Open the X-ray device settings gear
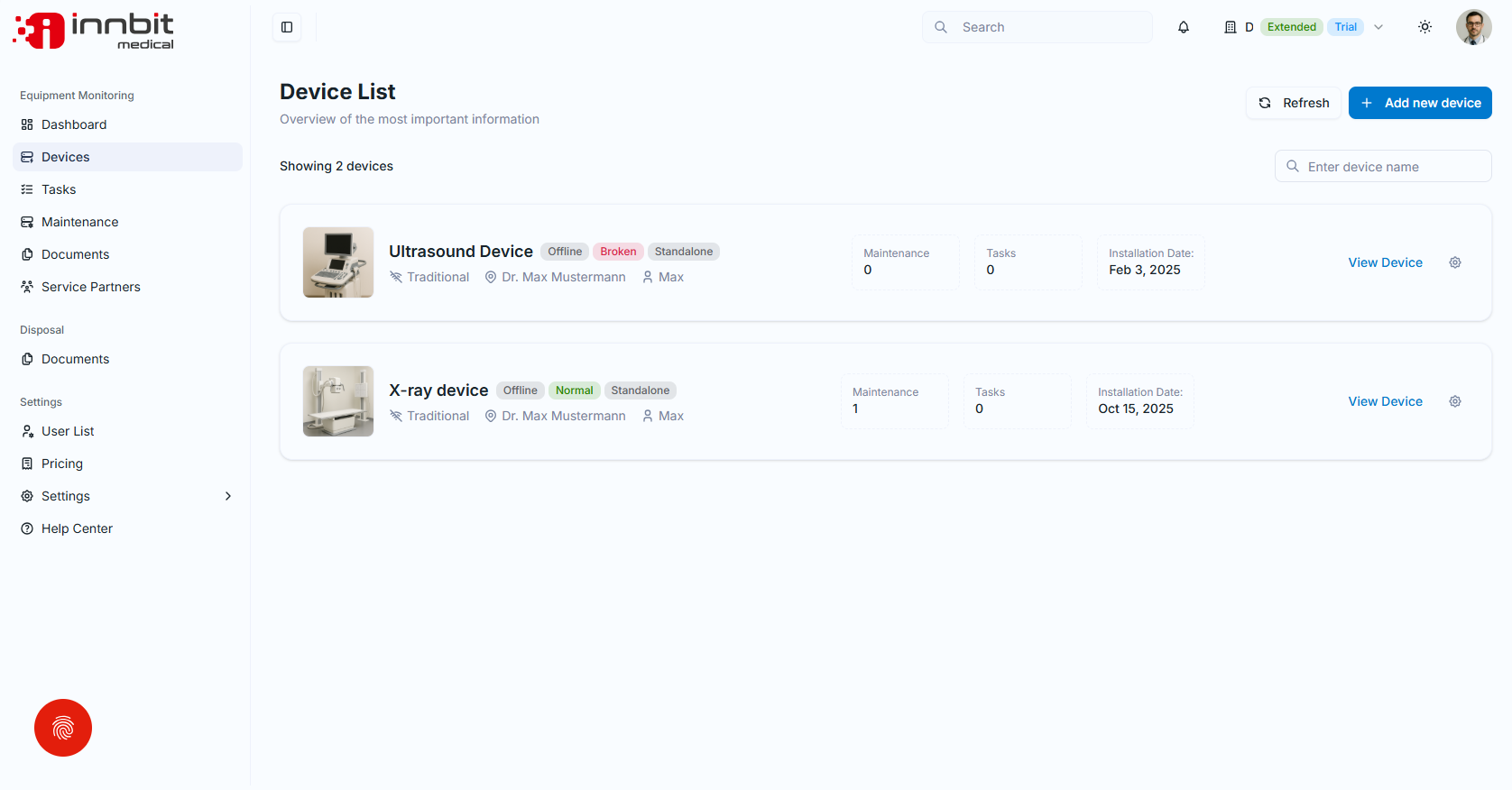Image resolution: width=1512 pixels, height=790 pixels. click(1455, 401)
